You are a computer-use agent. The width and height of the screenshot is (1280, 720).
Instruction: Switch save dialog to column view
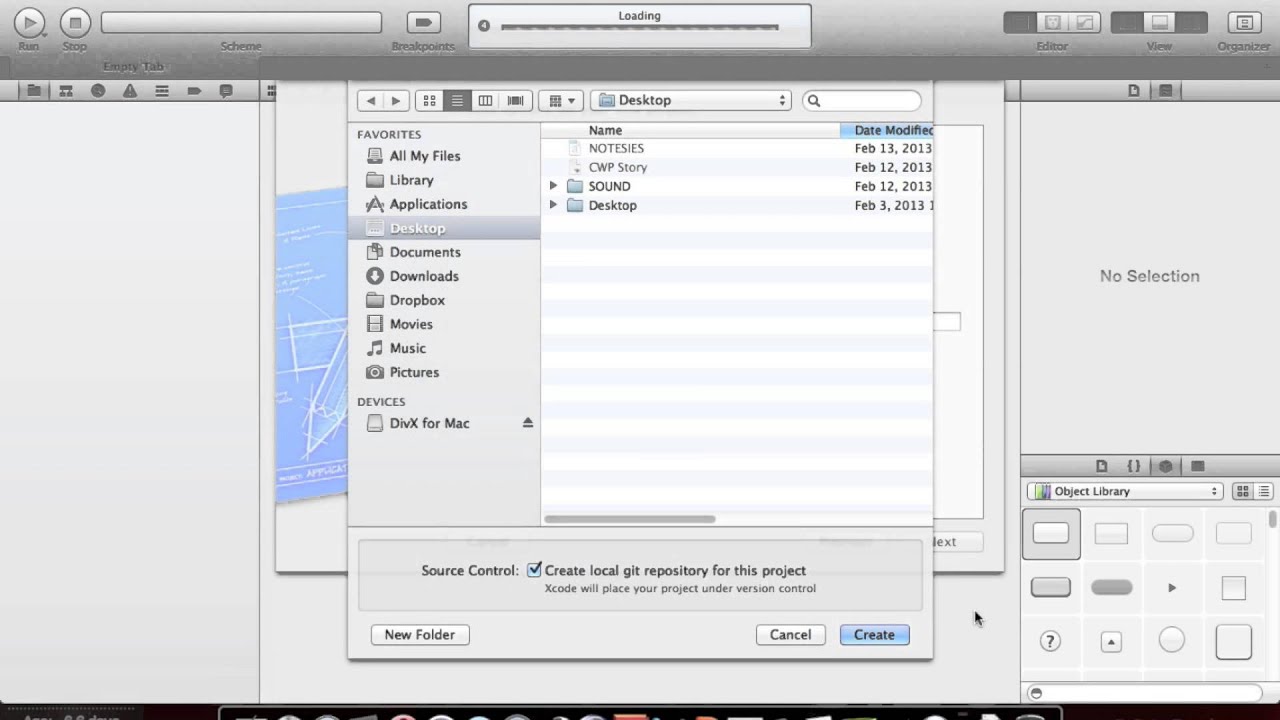coord(485,100)
